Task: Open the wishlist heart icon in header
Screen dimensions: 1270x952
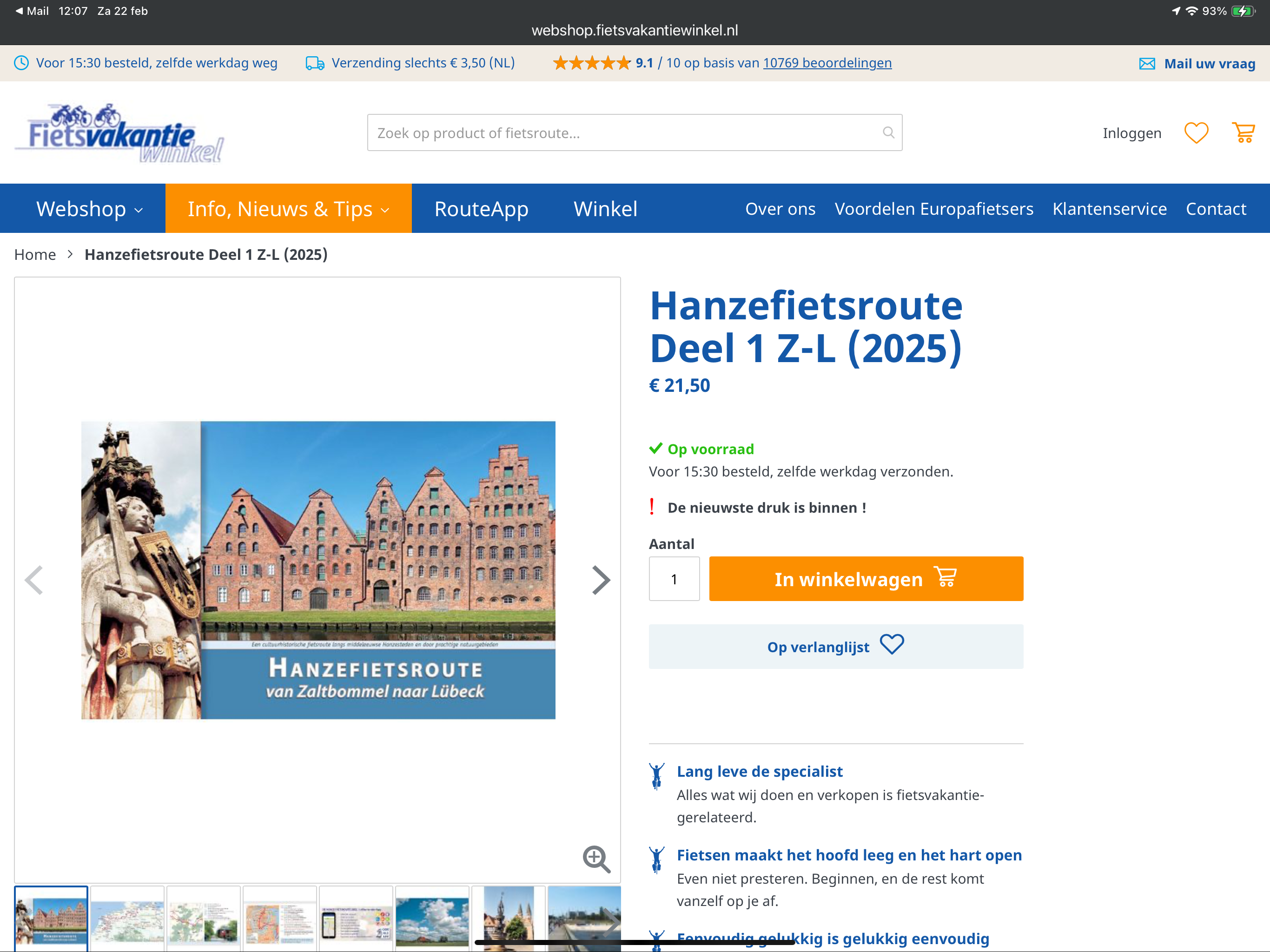Action: pos(1196,133)
